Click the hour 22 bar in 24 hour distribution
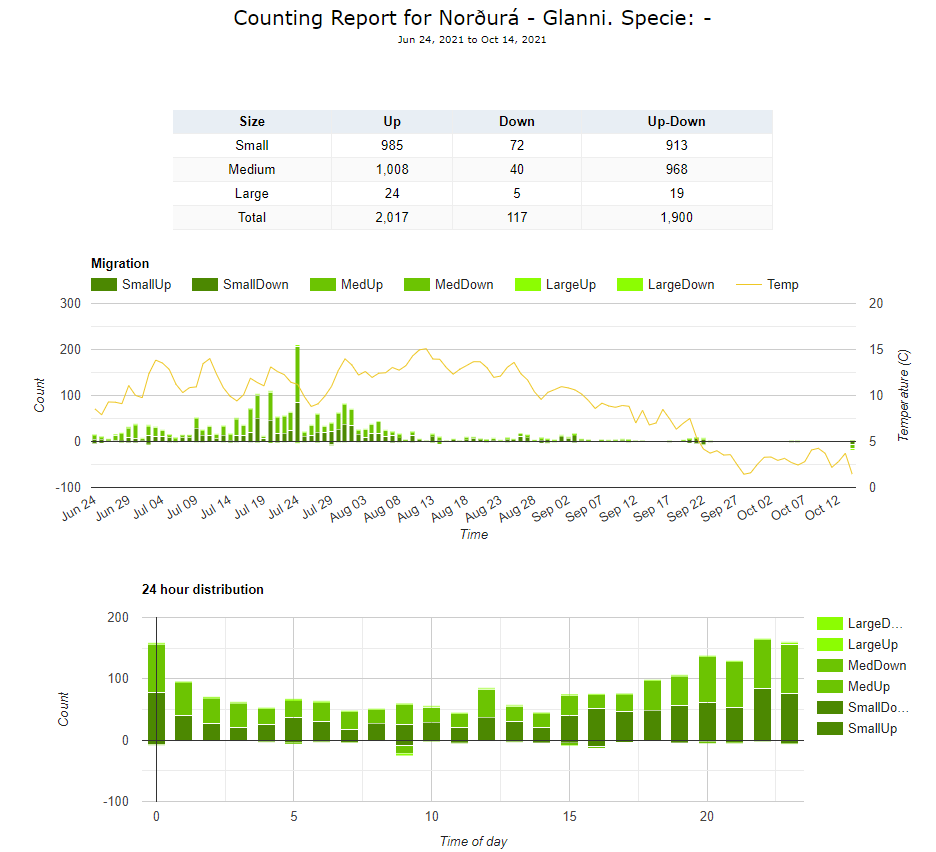Screen dimensions: 936x852 point(762,690)
